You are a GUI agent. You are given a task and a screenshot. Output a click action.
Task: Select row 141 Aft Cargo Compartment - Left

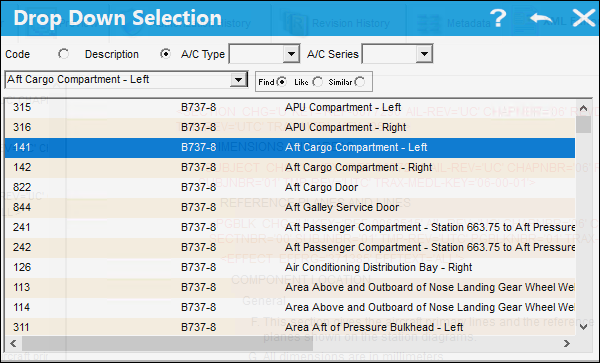[x=290, y=148]
